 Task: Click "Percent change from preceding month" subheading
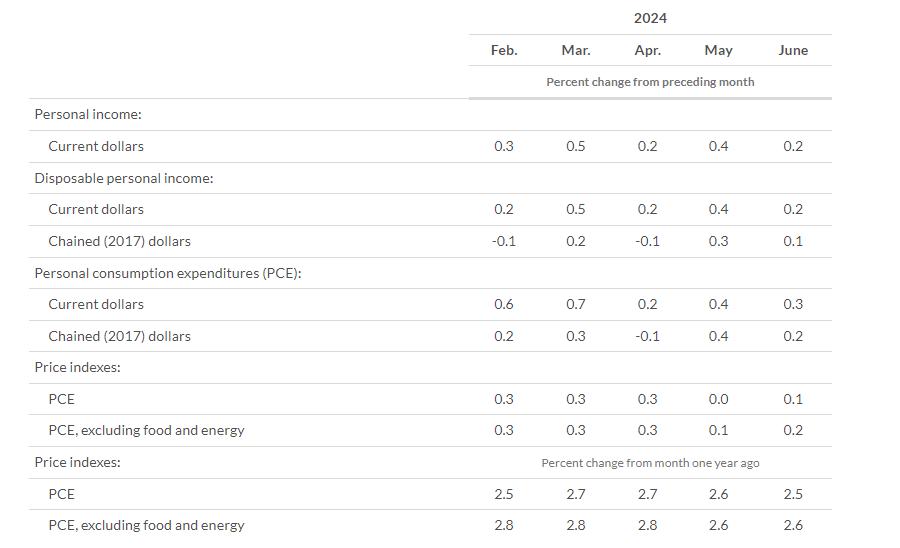click(650, 82)
